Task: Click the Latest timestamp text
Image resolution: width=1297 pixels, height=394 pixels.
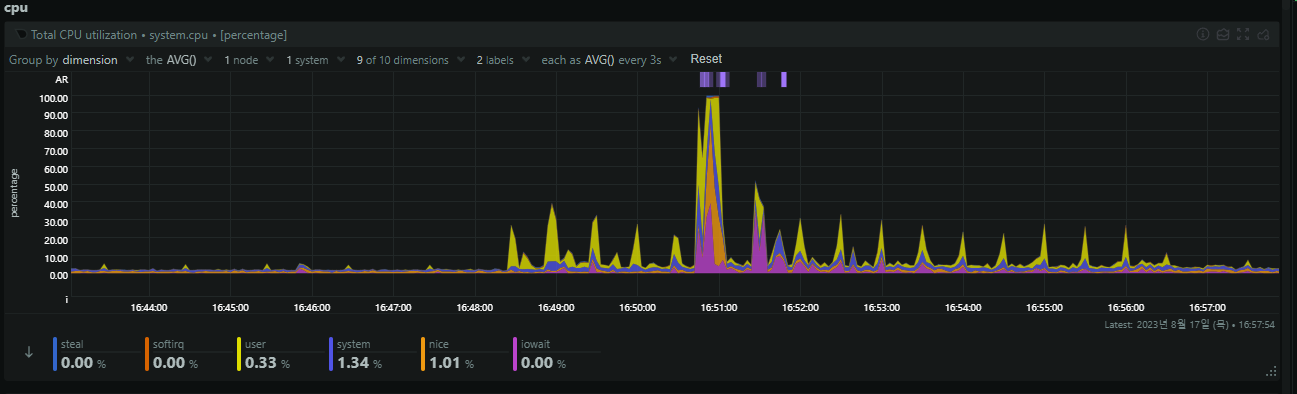Action: click(1189, 325)
